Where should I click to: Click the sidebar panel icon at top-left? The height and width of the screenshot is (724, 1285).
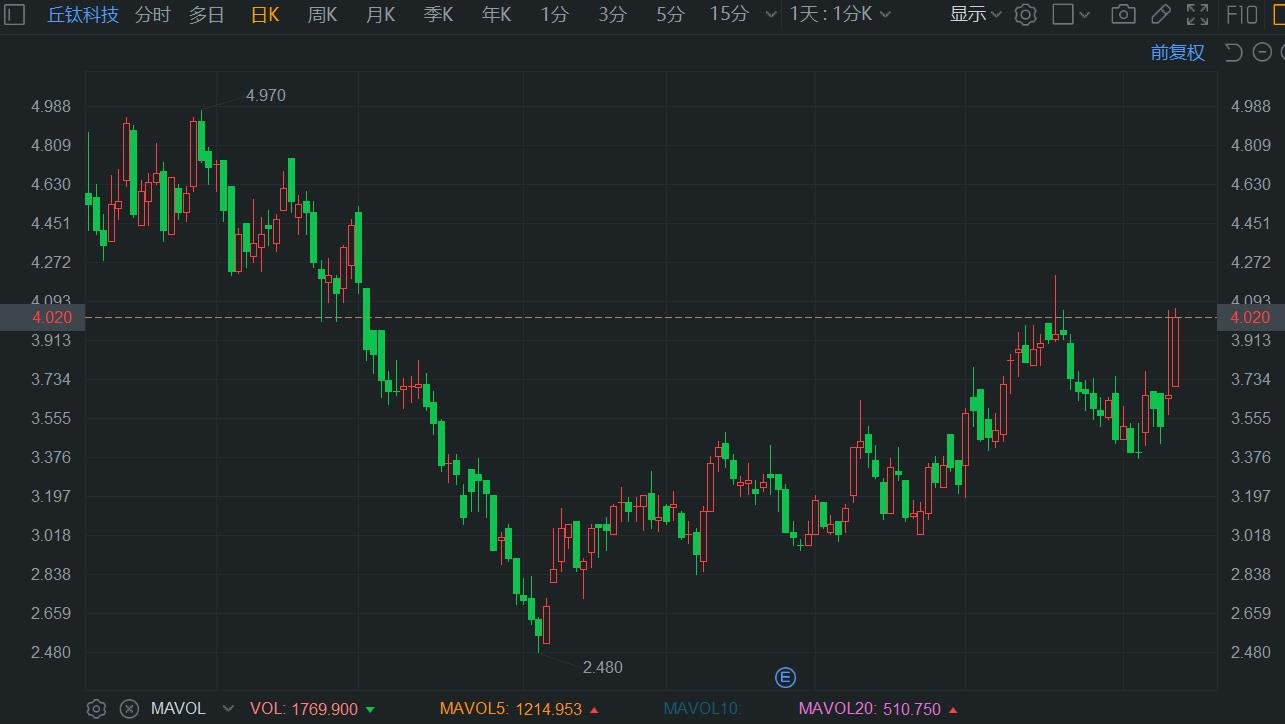point(14,14)
